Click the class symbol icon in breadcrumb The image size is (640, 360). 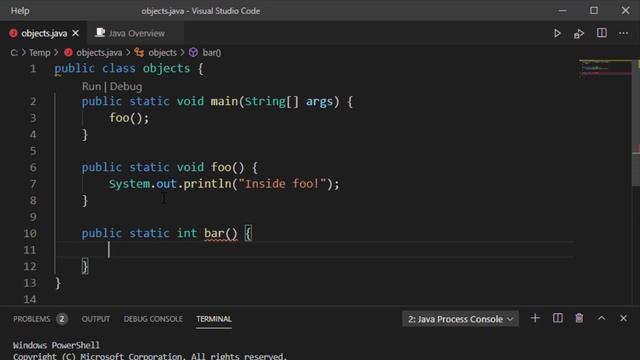pos(139,52)
